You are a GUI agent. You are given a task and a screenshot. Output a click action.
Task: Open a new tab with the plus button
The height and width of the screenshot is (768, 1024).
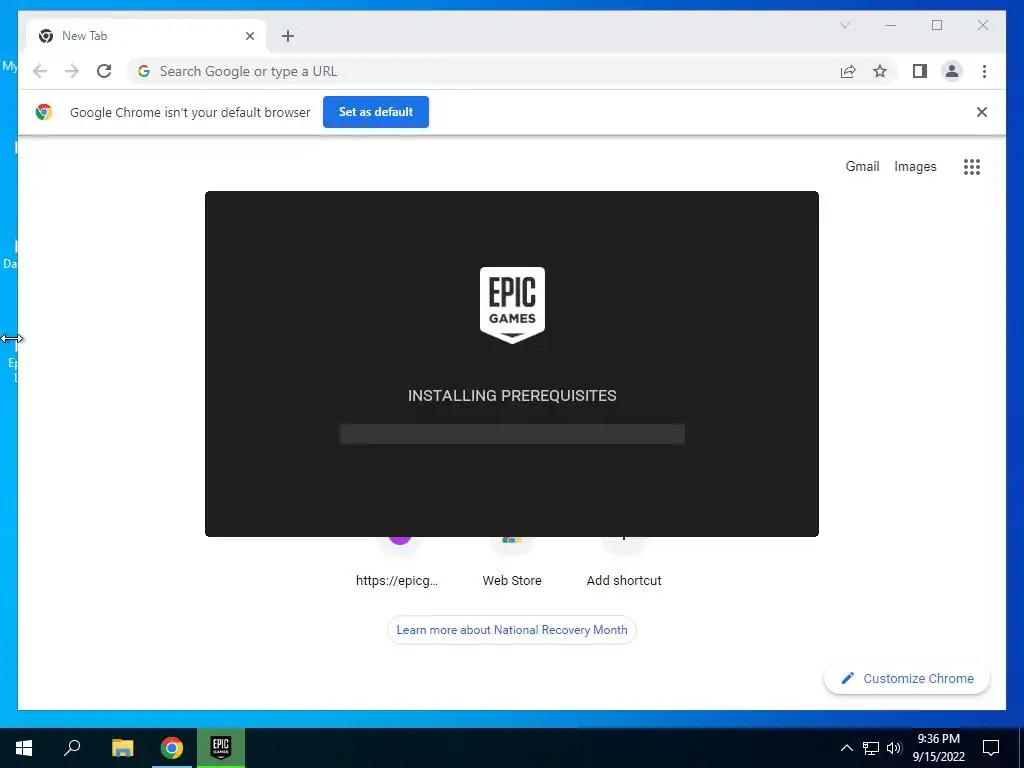pyautogui.click(x=287, y=36)
